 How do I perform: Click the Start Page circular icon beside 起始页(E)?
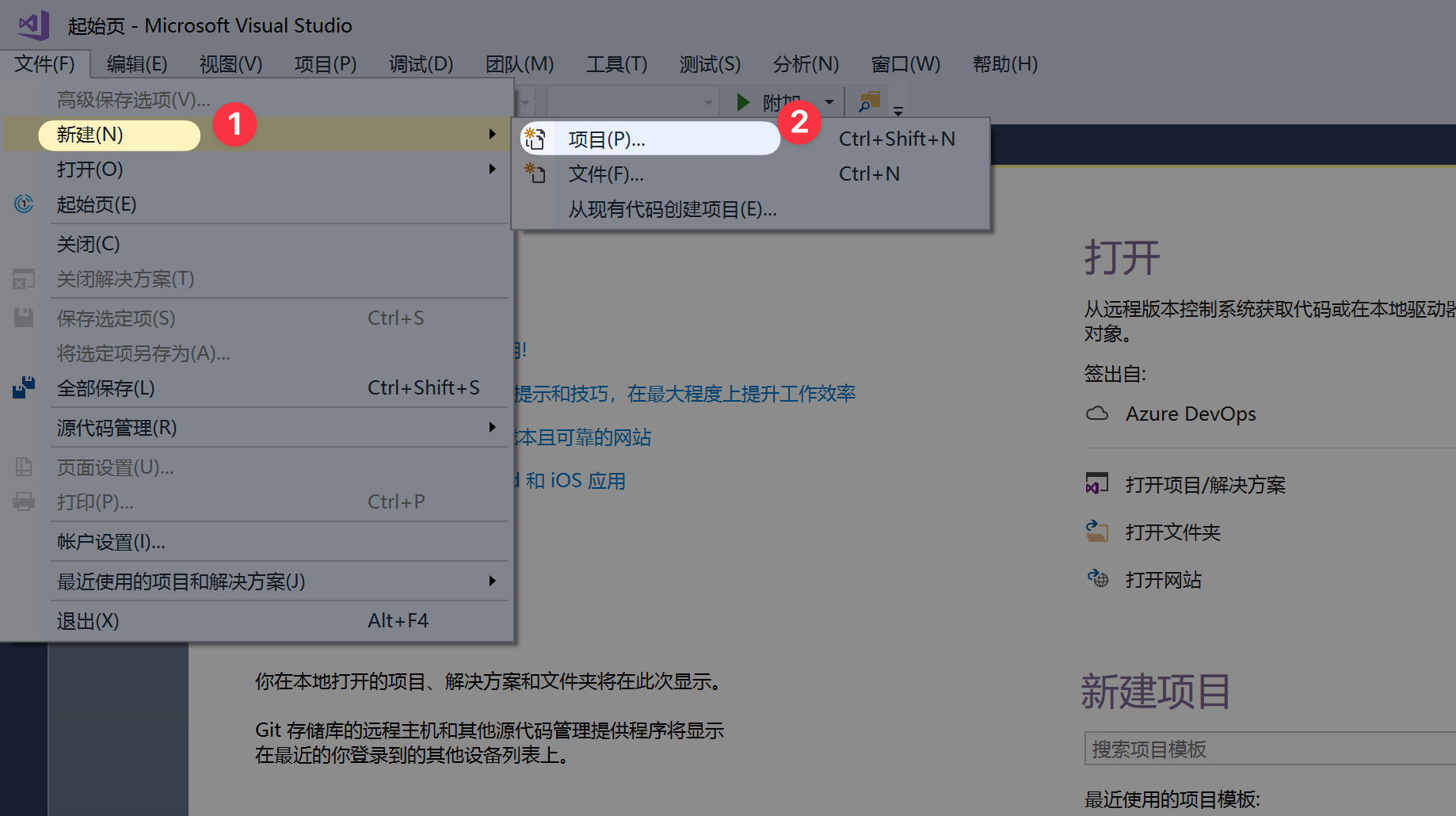click(x=24, y=204)
